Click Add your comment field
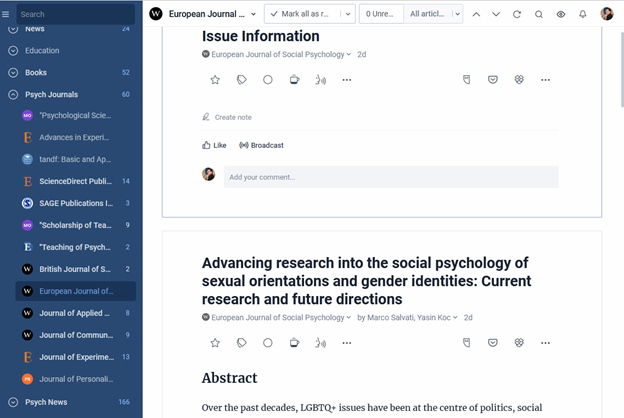The width and height of the screenshot is (624, 418). pos(391,177)
